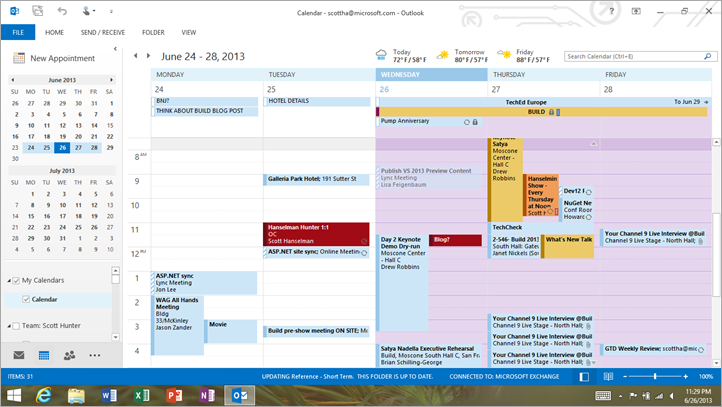Open the VIEW ribbon tab
The image size is (722, 407).
pyautogui.click(x=189, y=32)
